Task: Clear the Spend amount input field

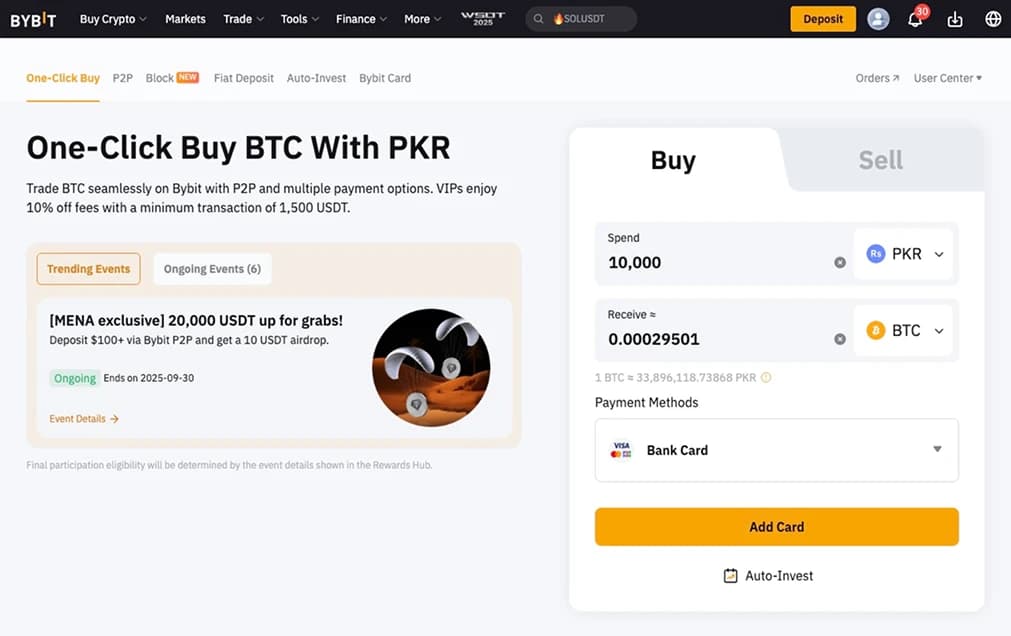Action: (x=840, y=262)
